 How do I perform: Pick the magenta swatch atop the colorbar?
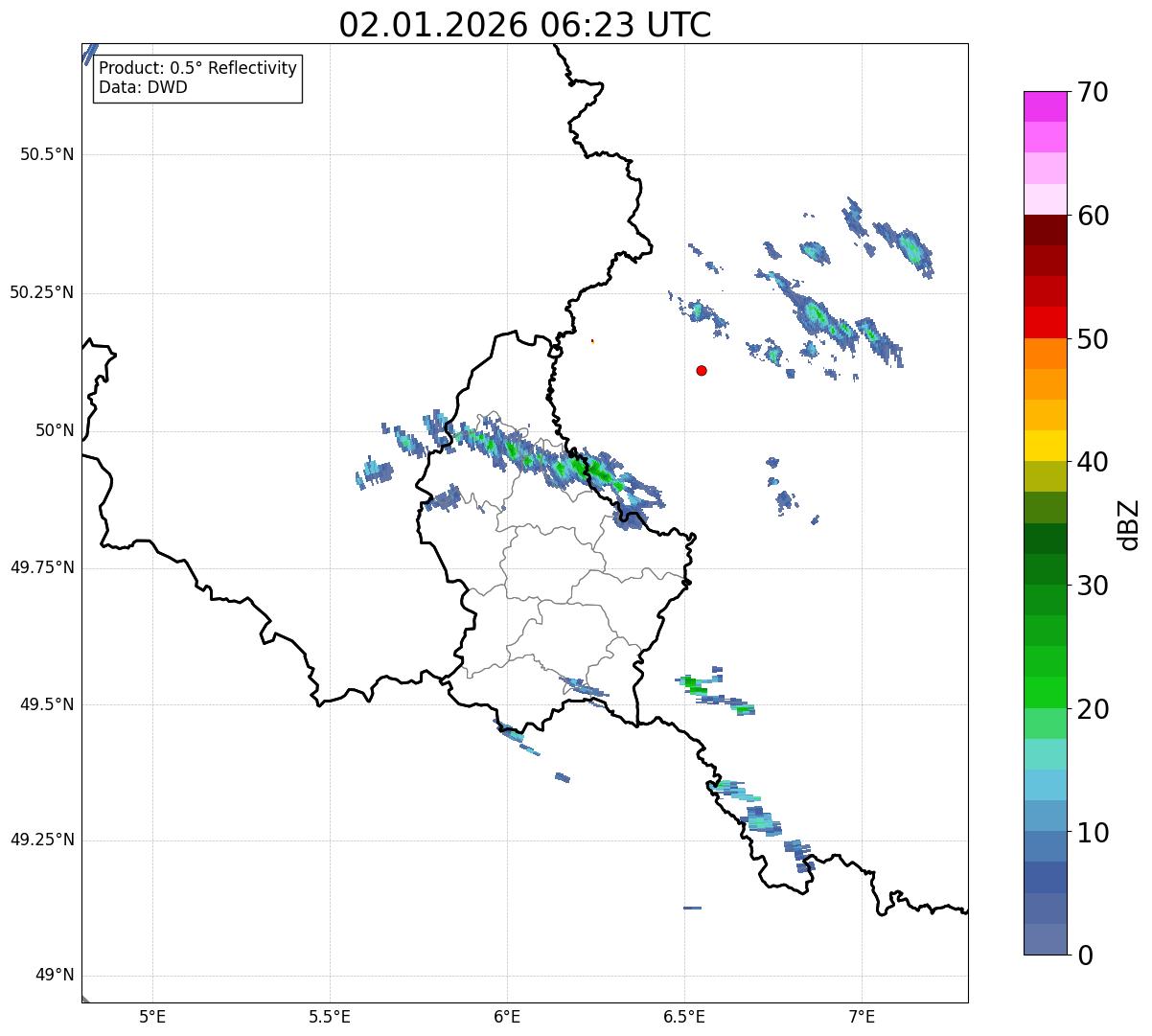1046,106
